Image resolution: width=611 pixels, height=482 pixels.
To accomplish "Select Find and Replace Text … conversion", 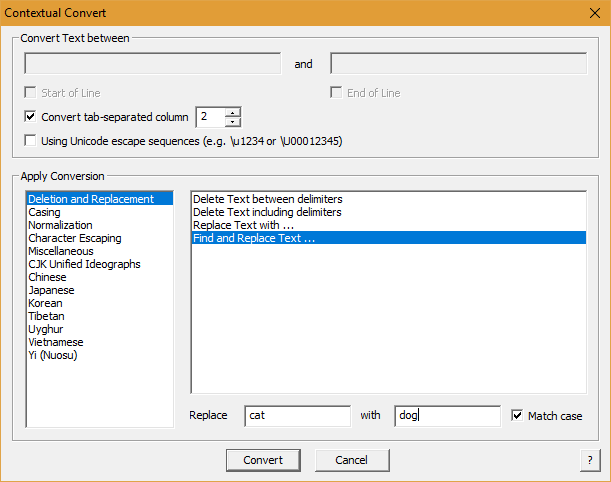I will [x=389, y=238].
